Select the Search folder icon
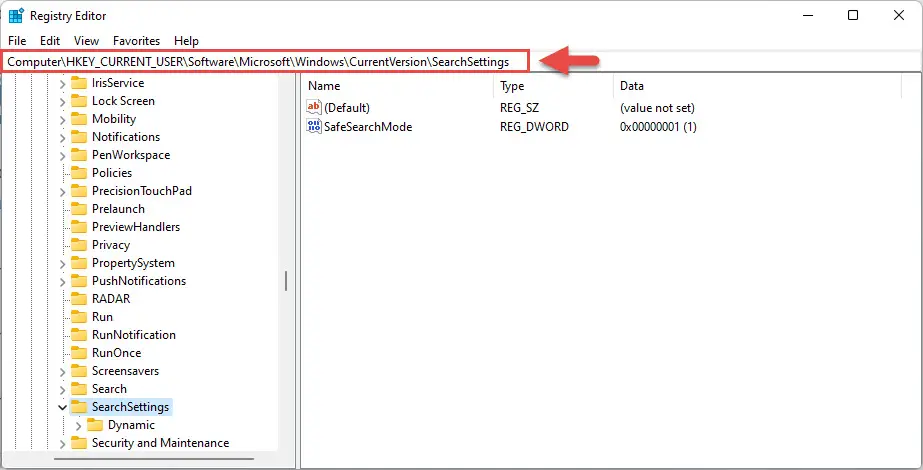Image resolution: width=923 pixels, height=470 pixels. (x=79, y=389)
